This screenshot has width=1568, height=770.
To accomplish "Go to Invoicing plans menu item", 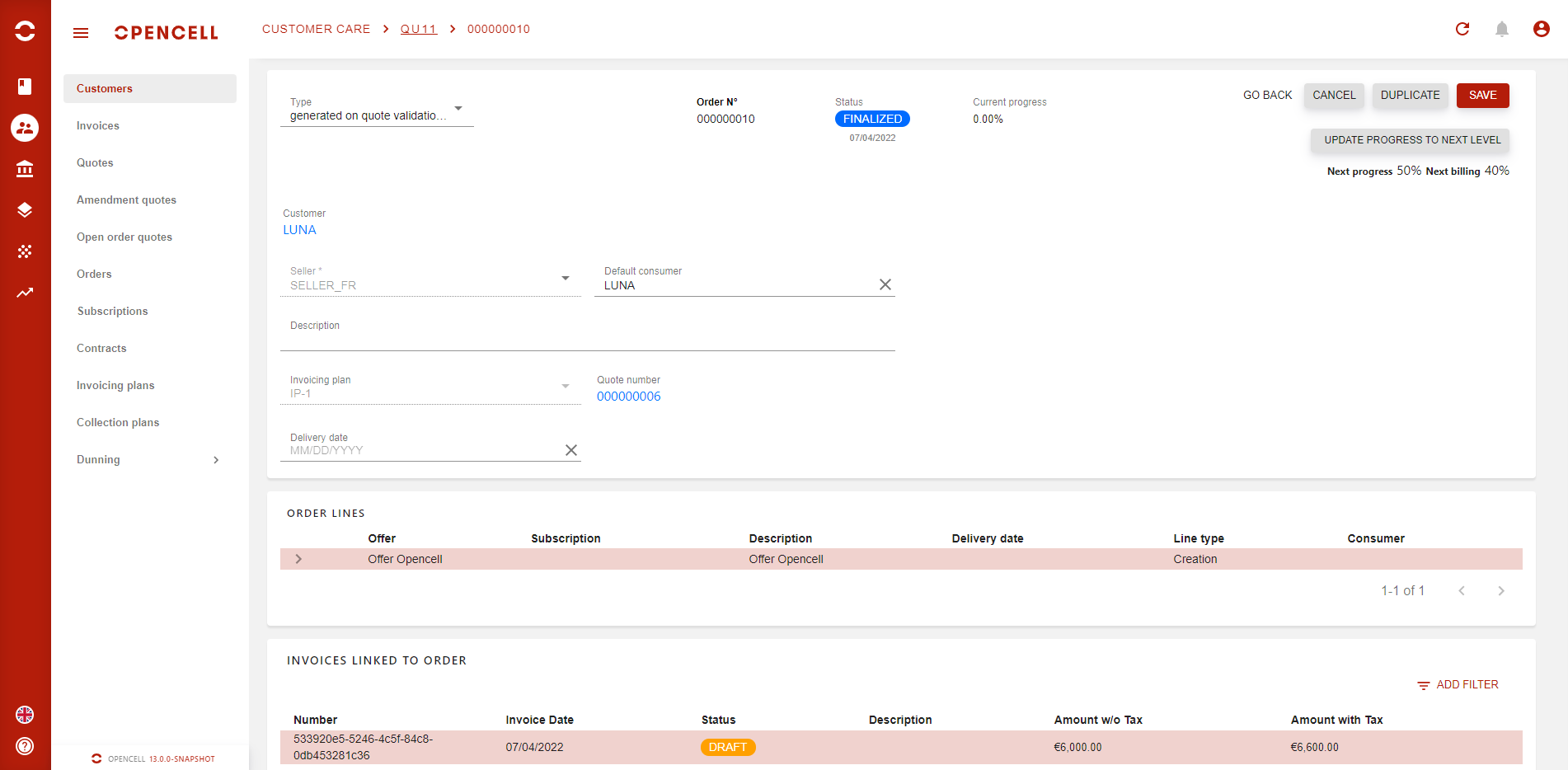I will pos(115,385).
